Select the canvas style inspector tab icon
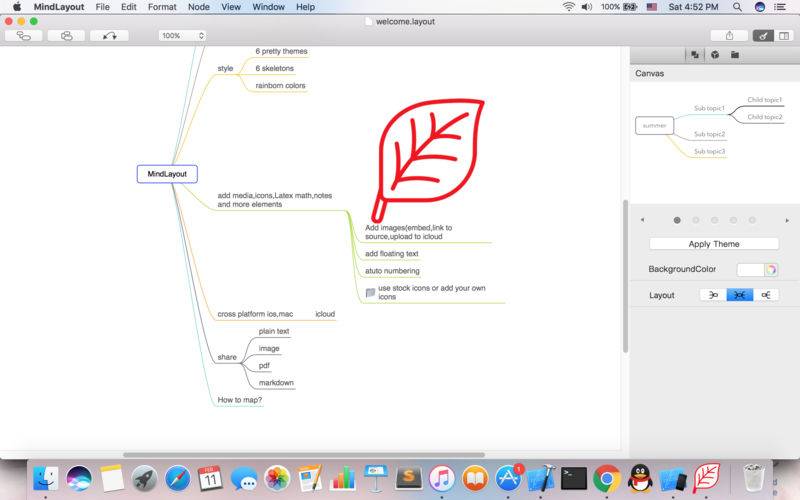 pos(695,55)
